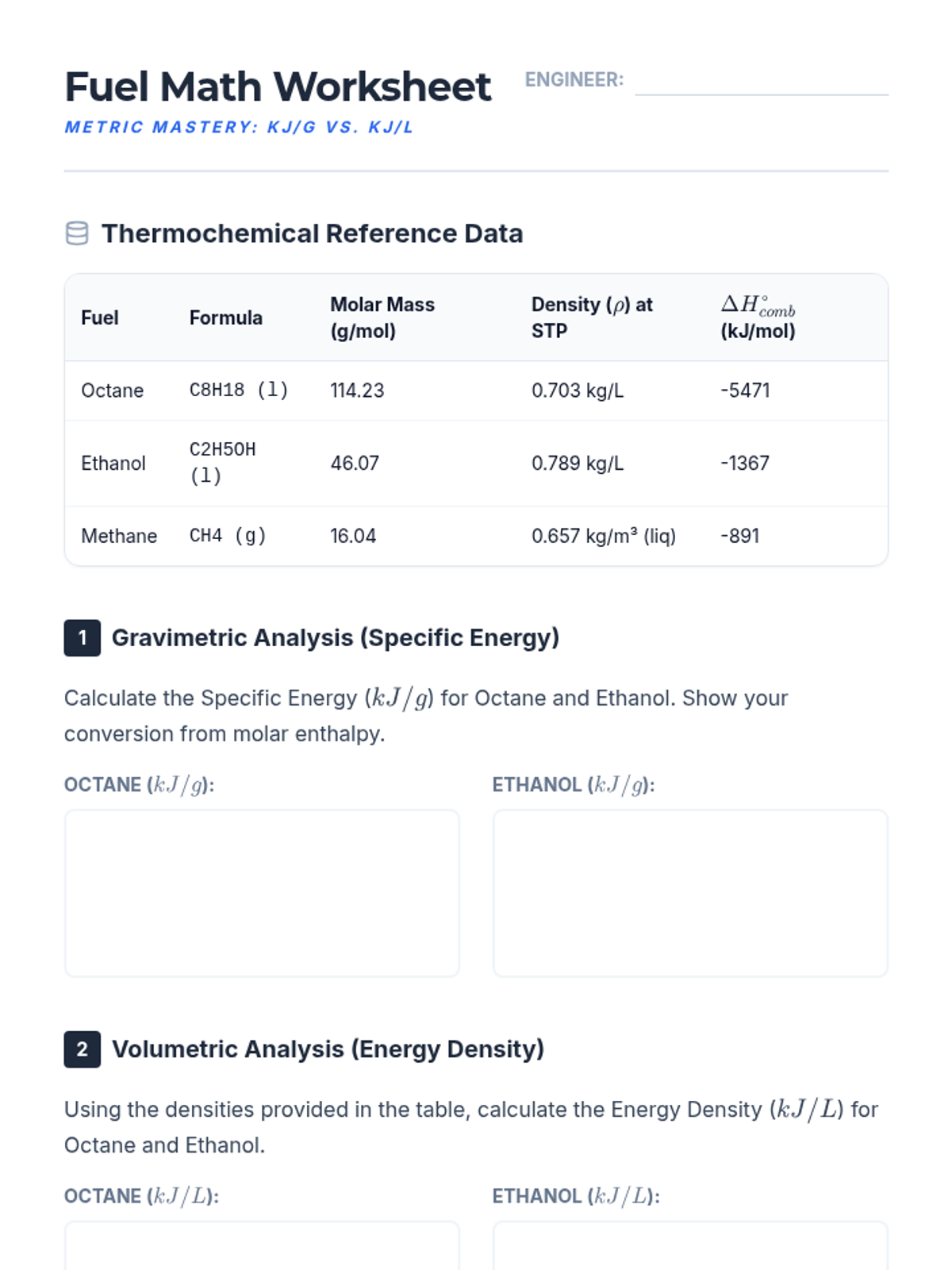Click the section 2 number badge
This screenshot has height=1270, width=952.
pyautogui.click(x=83, y=1049)
